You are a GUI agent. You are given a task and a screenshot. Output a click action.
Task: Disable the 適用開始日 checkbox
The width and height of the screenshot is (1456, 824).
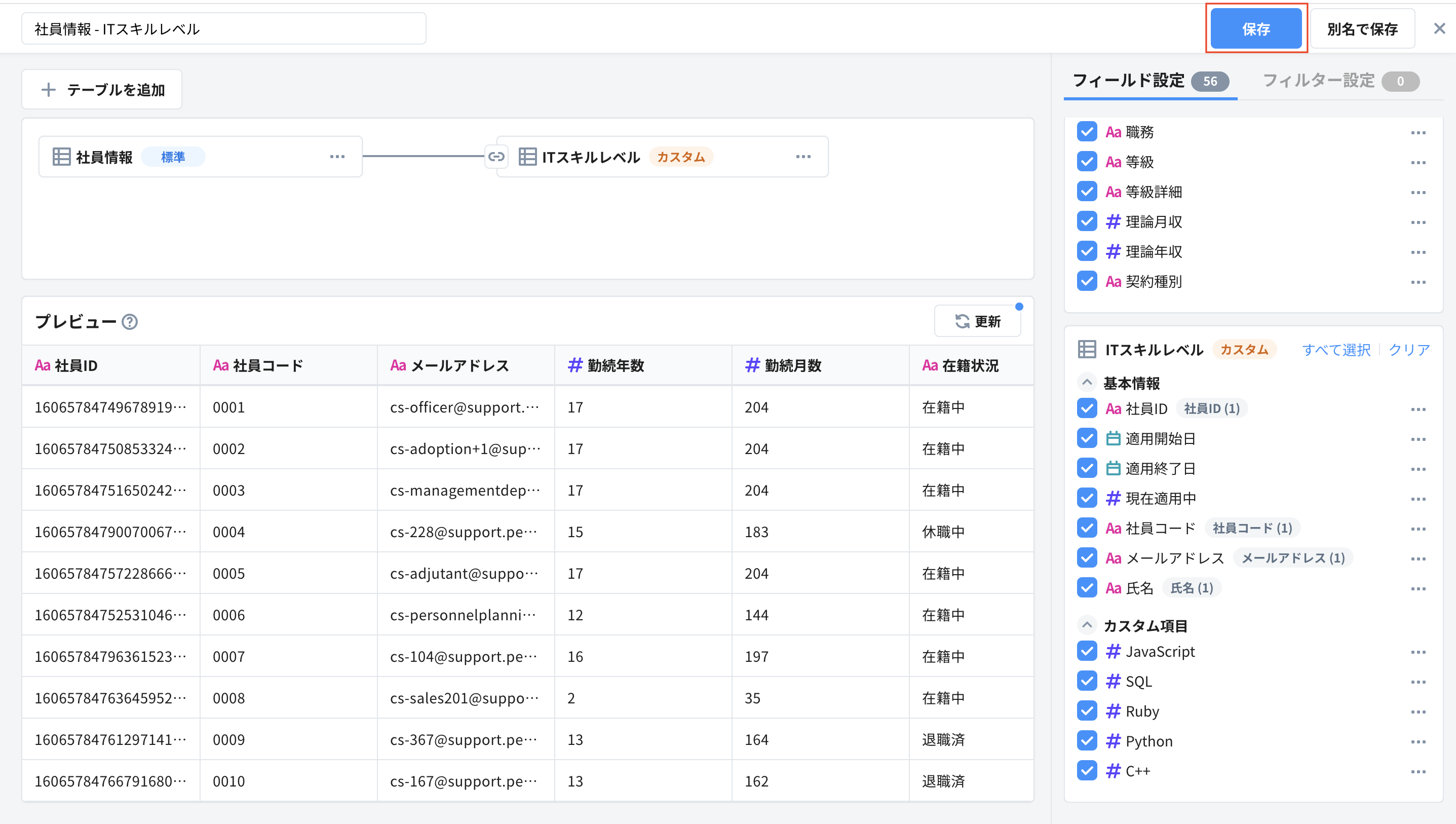tap(1087, 438)
